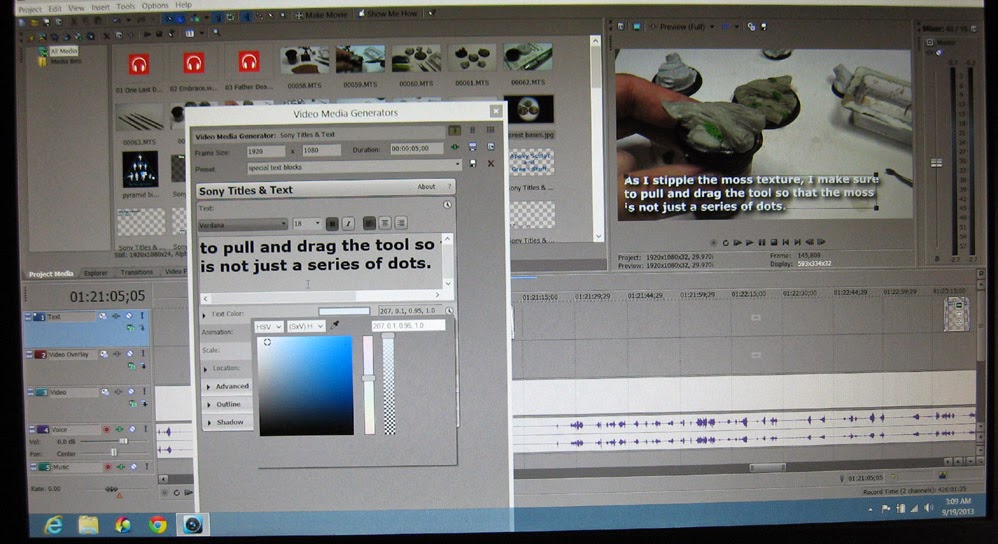The image size is (998, 544).
Task: Open the HSV color model dropdown
Action: click(269, 326)
